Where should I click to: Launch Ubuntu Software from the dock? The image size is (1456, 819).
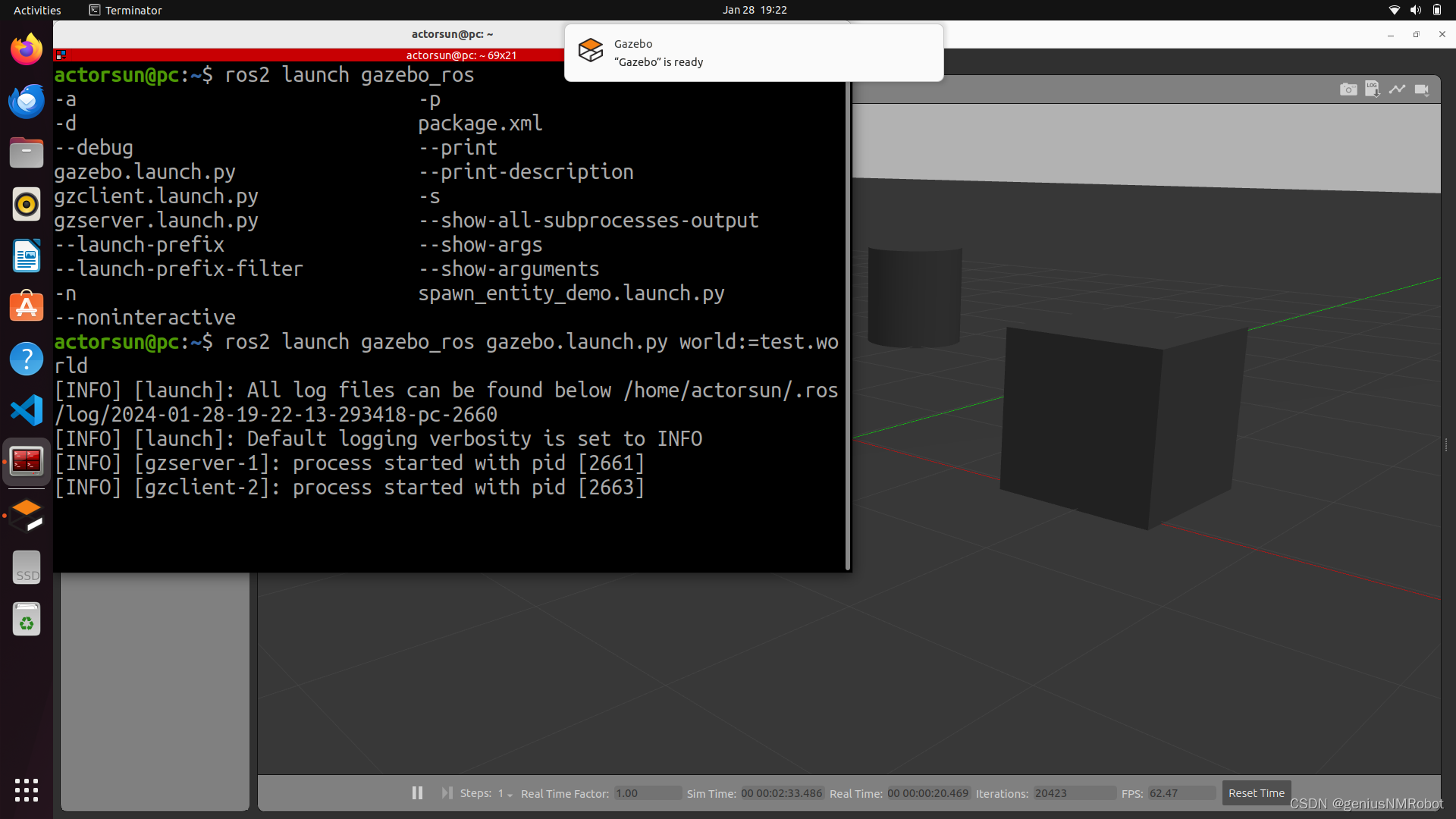[26, 306]
